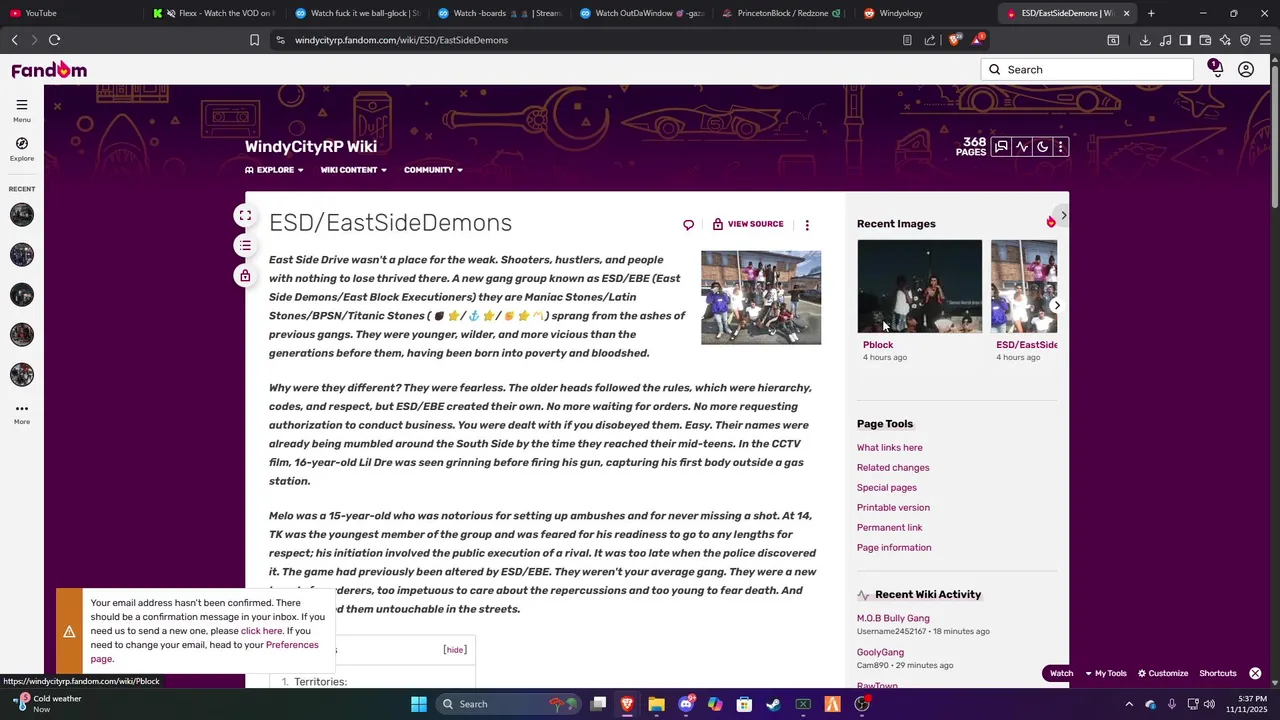Switch to the Flexx VOD tab

click(x=214, y=13)
